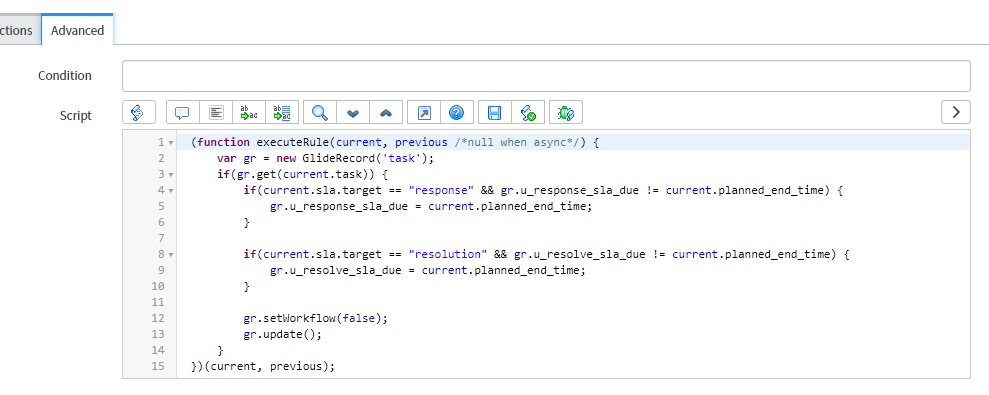Switch to the Advanced tab
This screenshot has width=989, height=395.
pyautogui.click(x=78, y=30)
